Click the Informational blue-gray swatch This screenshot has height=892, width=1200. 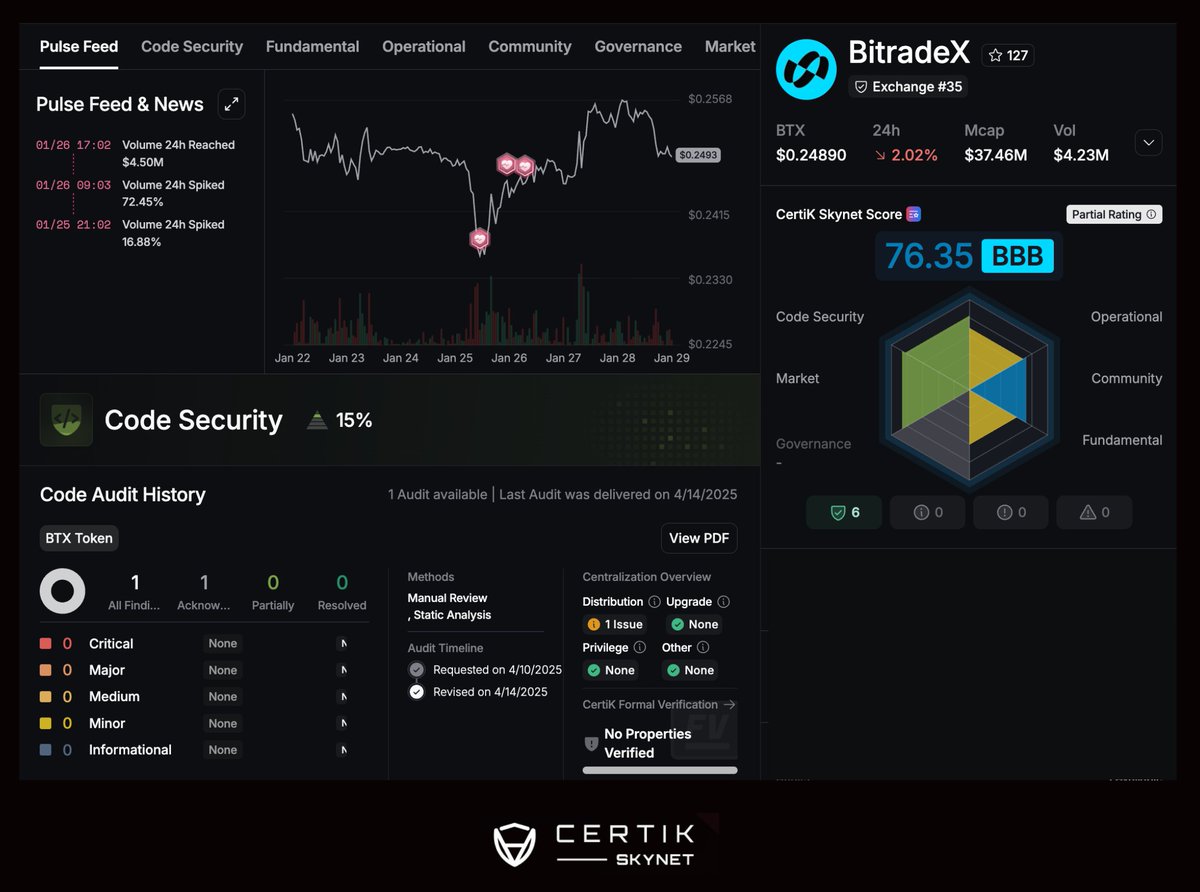(x=46, y=750)
